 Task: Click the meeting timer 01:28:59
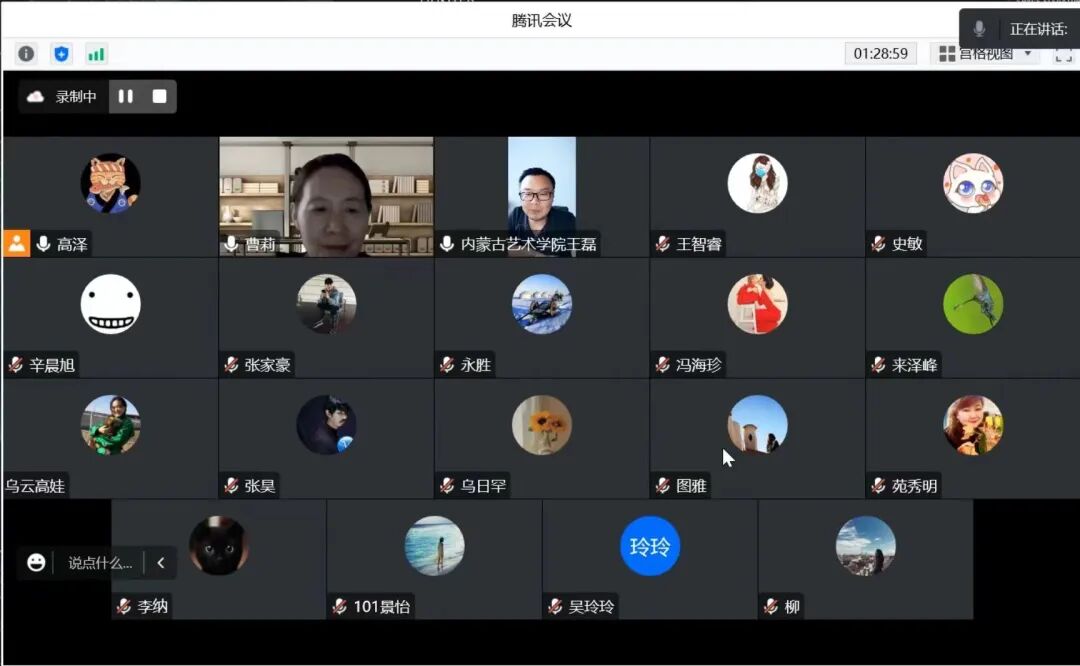tap(881, 54)
